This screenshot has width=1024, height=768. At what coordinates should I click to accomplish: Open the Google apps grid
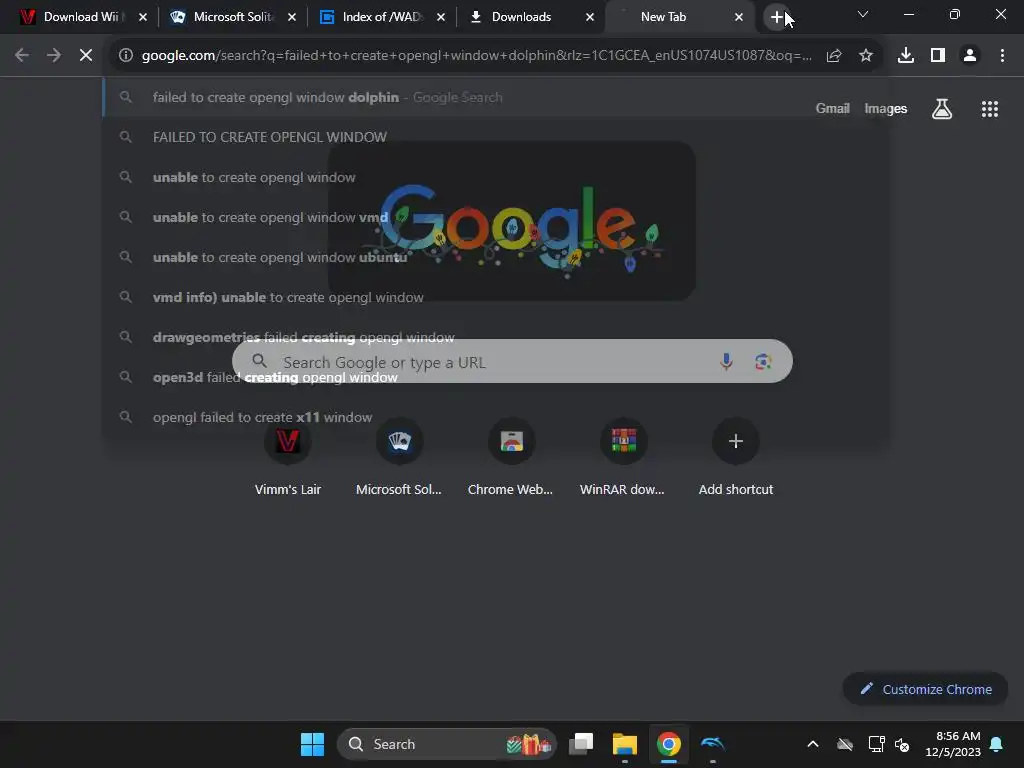coord(990,109)
